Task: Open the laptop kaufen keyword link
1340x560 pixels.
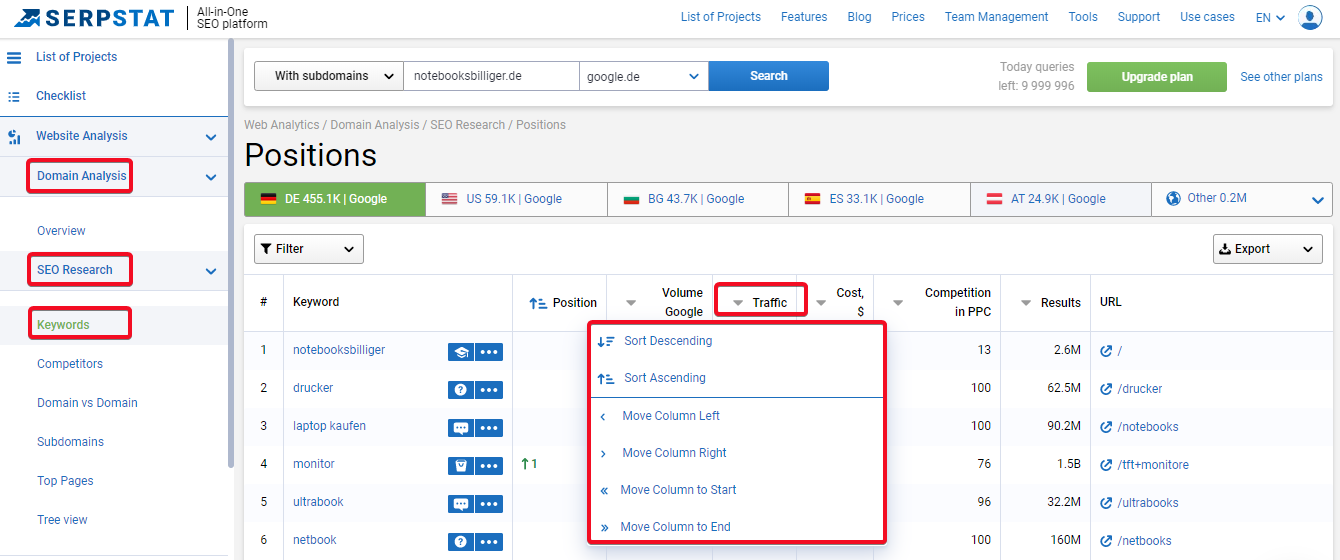Action: pos(329,426)
